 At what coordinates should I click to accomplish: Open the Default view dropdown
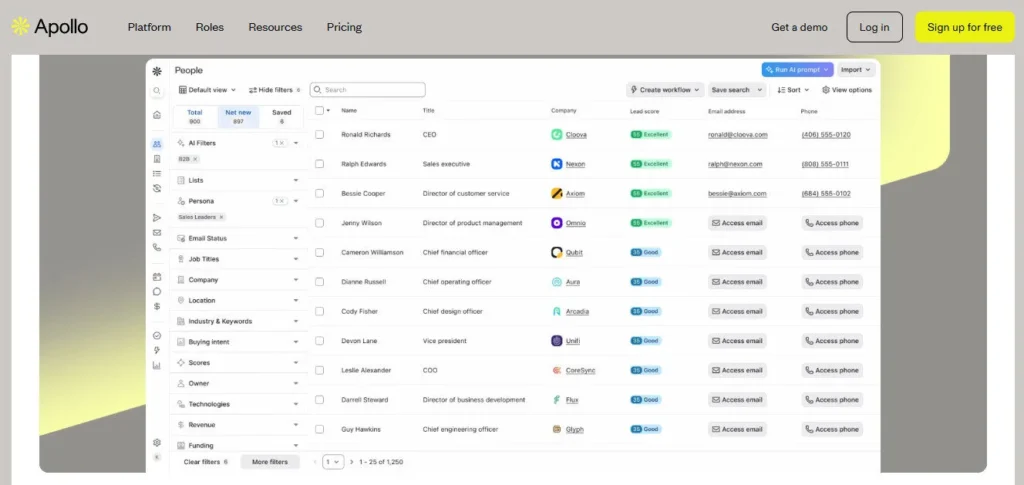207,90
